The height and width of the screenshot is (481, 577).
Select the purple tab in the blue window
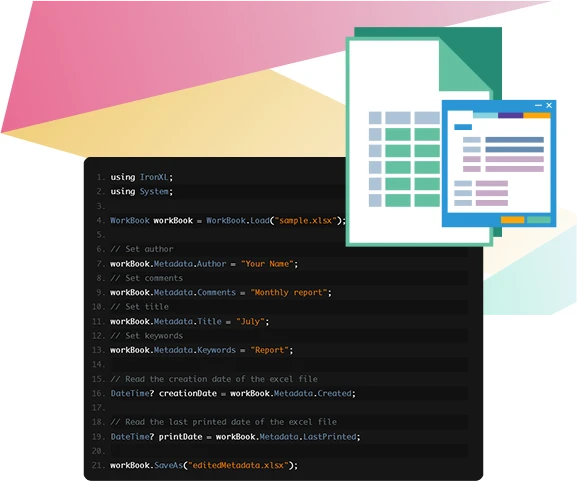(510, 115)
